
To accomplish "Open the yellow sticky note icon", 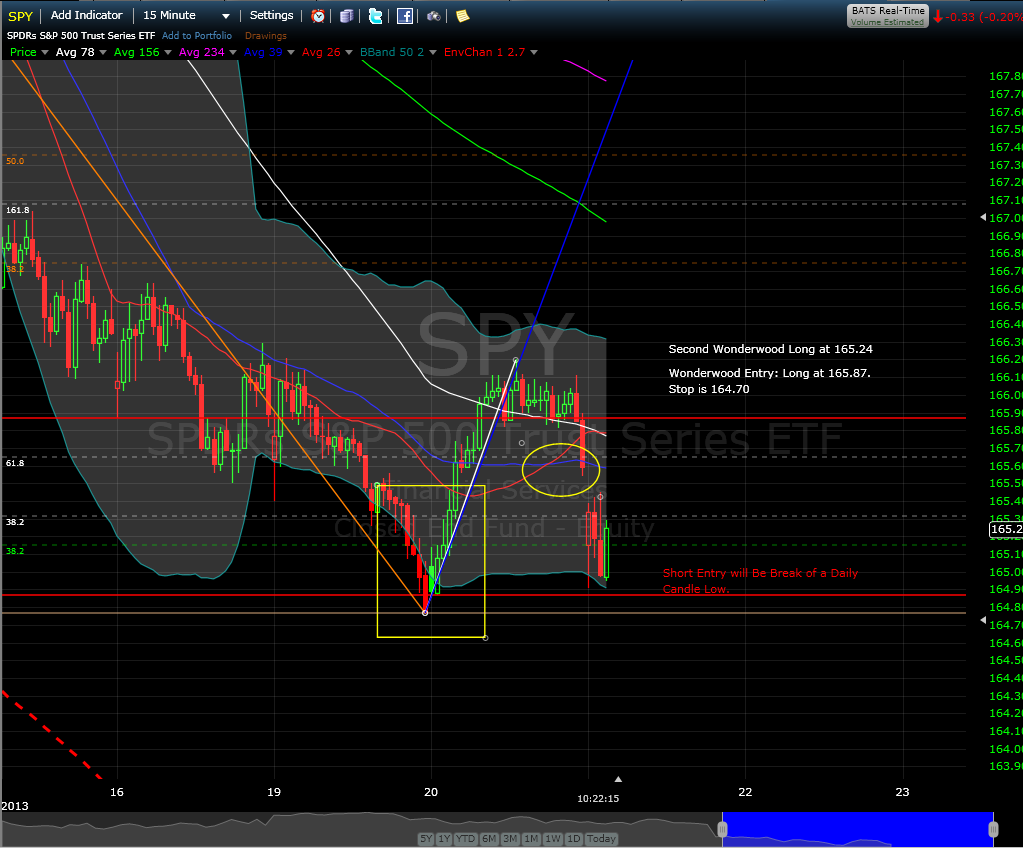I will (x=463, y=16).
